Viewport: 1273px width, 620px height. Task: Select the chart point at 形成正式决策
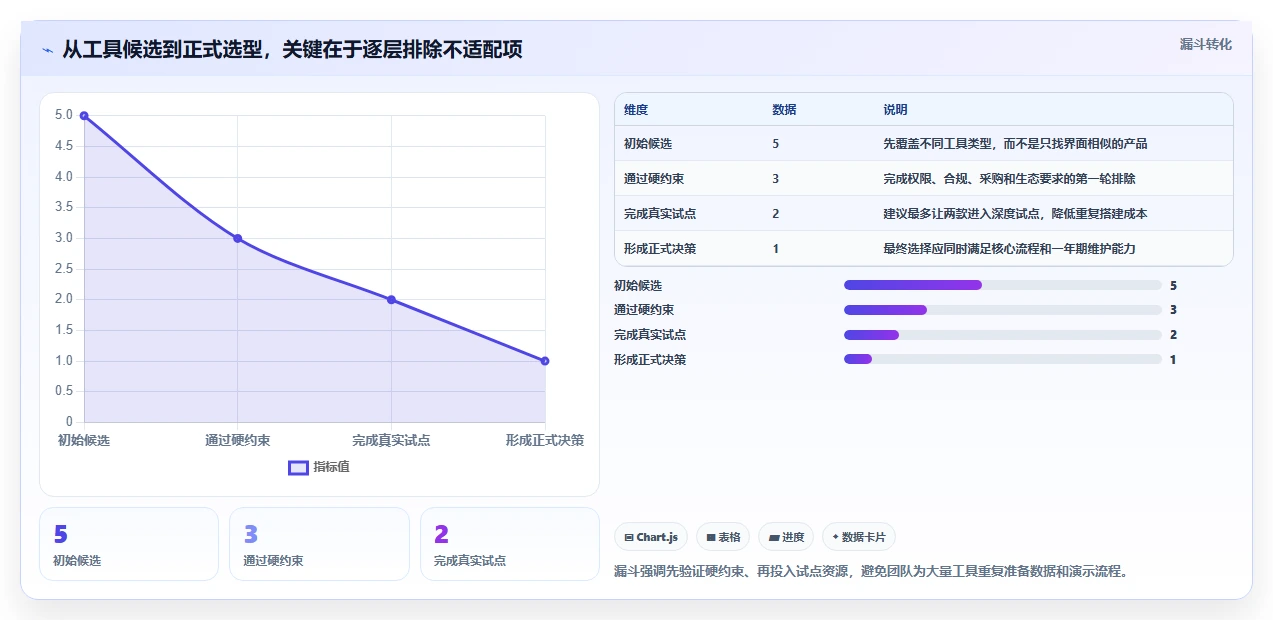(545, 361)
